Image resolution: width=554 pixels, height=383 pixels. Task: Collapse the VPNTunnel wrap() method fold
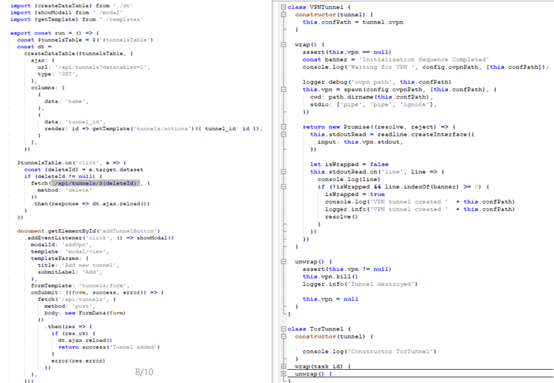pos(283,45)
